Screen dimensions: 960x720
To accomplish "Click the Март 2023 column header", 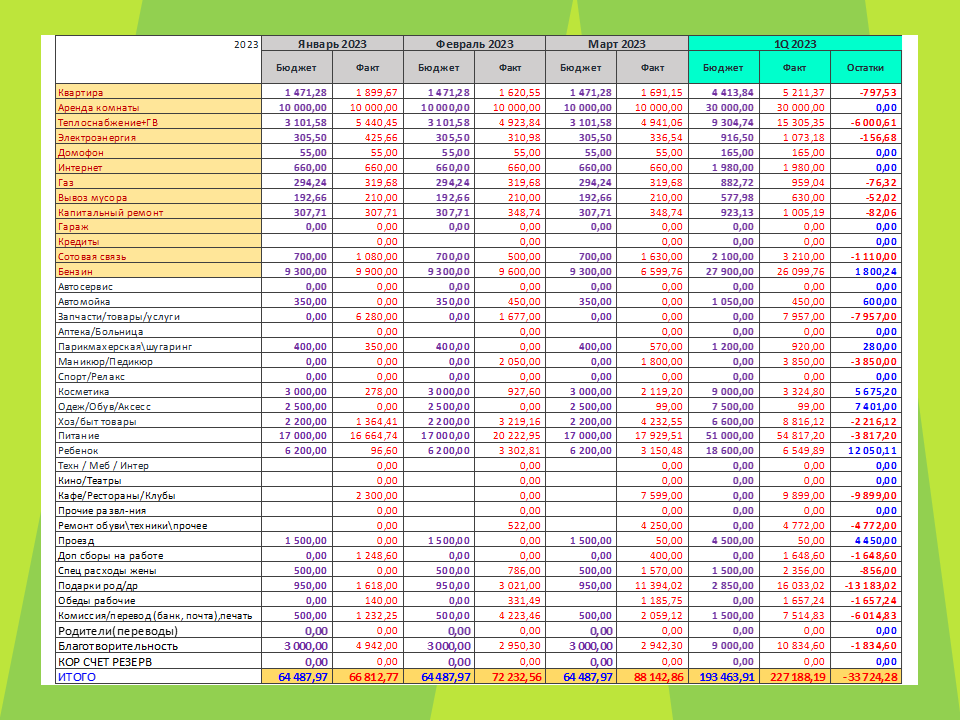I will [617, 44].
